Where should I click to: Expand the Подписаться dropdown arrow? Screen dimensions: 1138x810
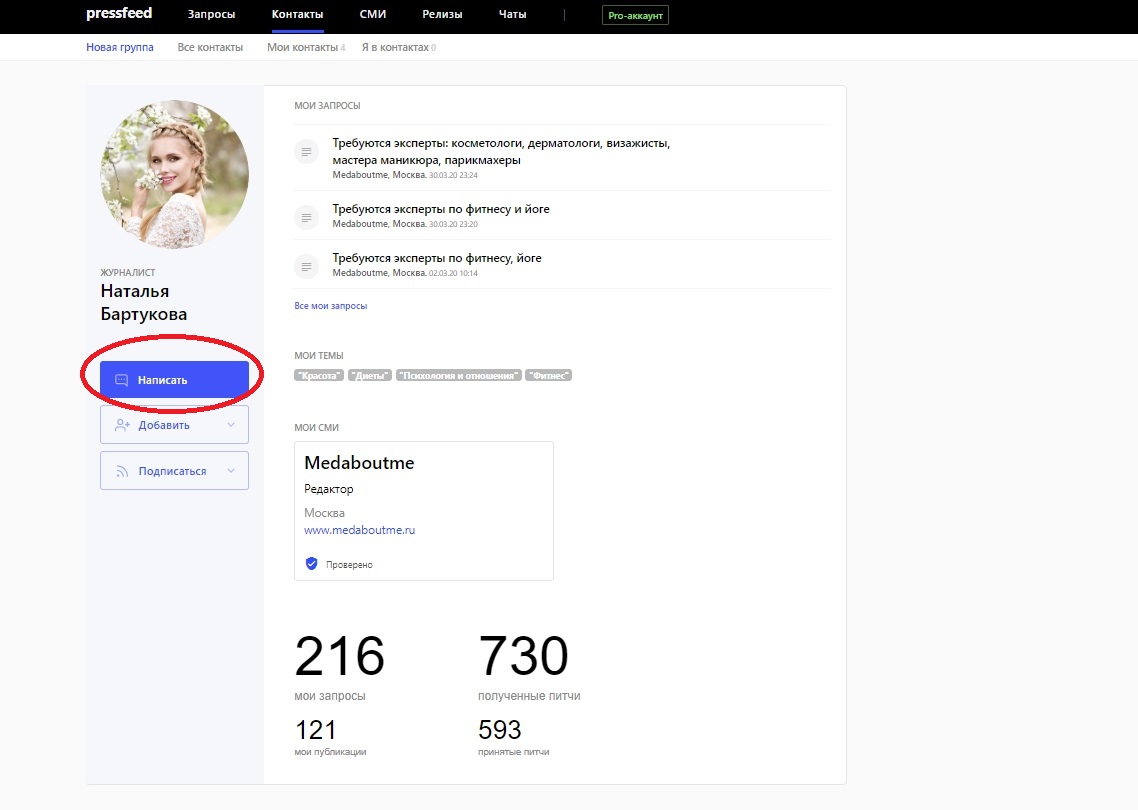point(232,471)
